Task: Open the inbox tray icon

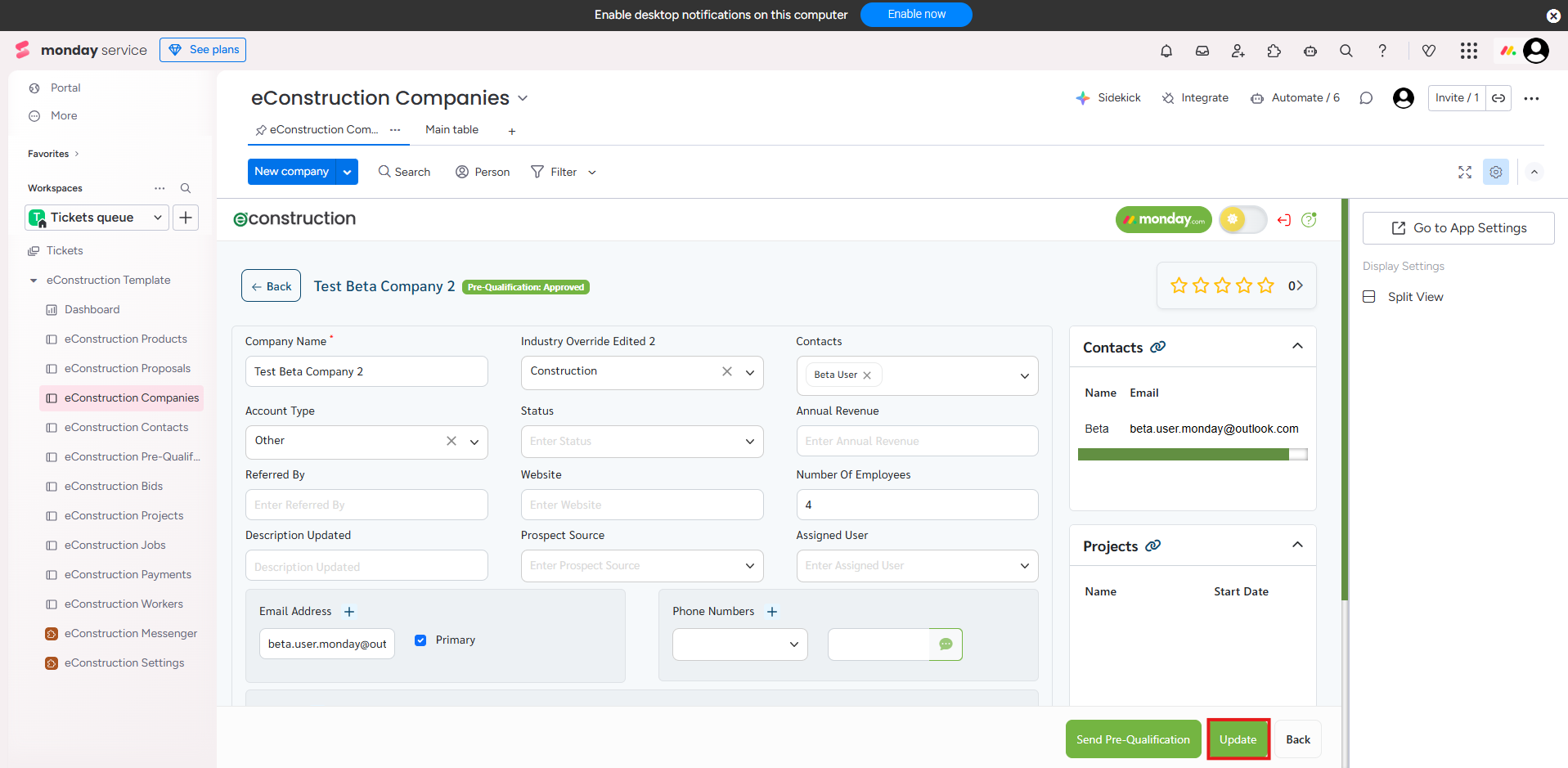Action: coord(1202,51)
